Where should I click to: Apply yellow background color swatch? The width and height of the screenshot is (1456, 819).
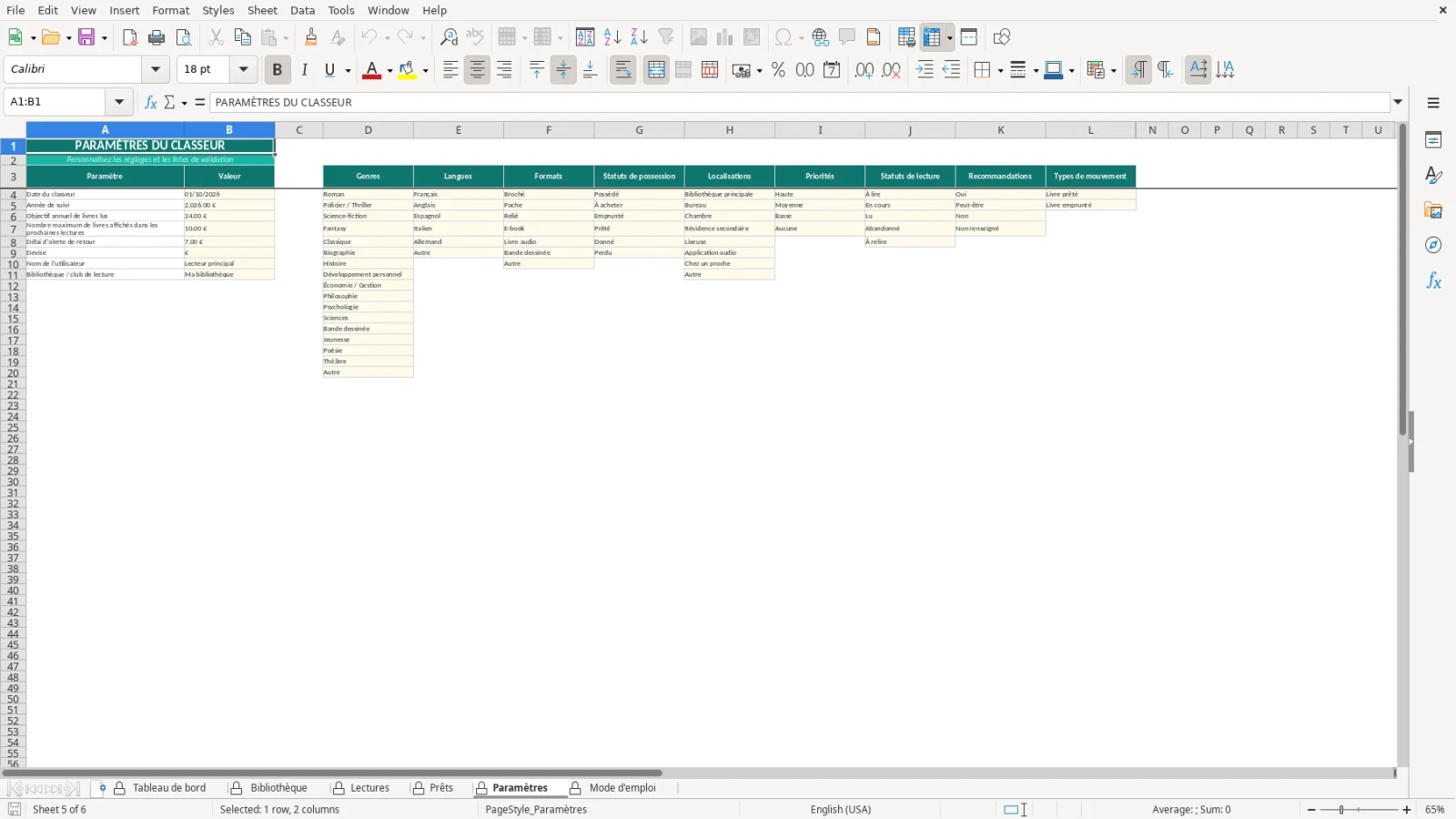[x=407, y=70]
